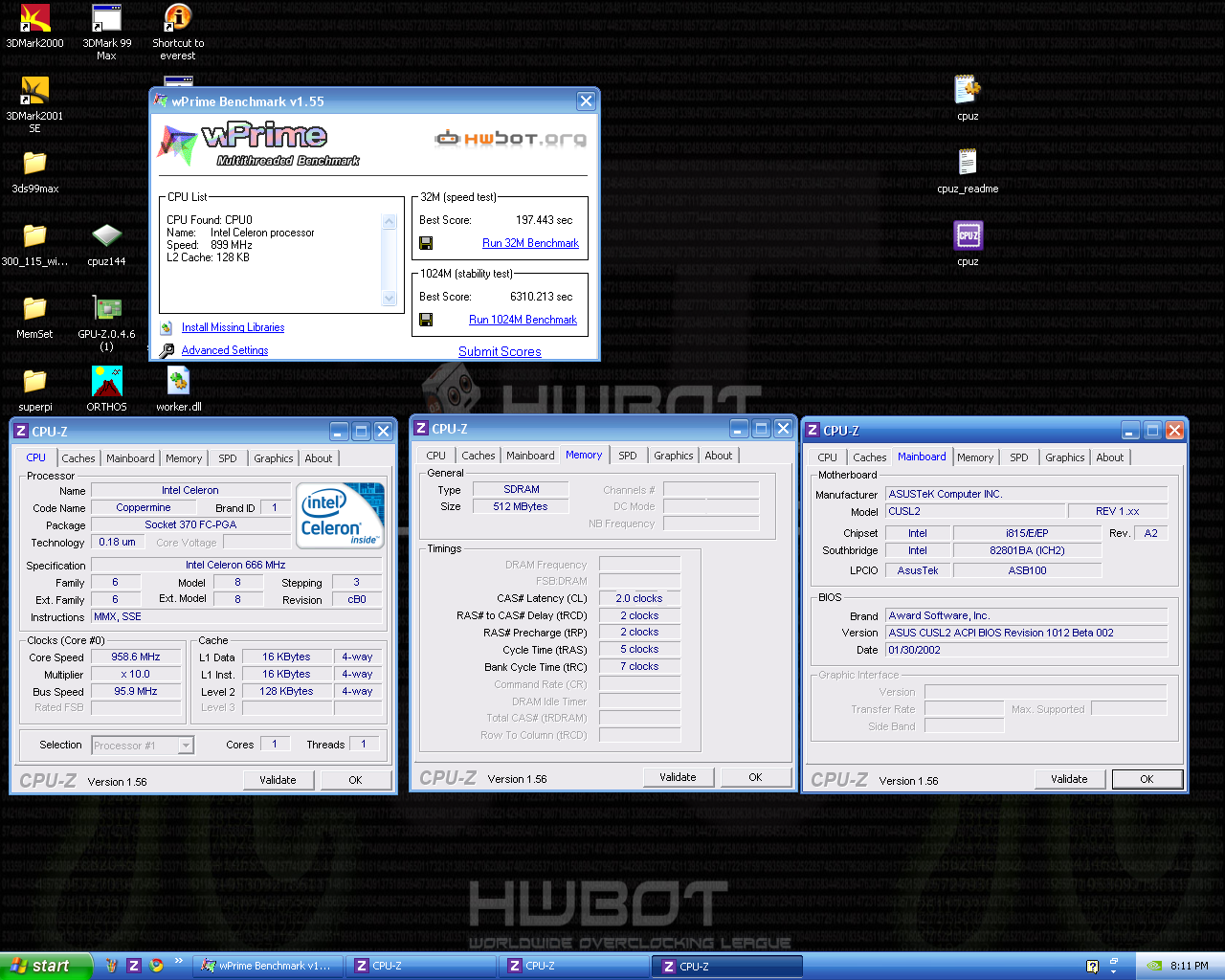Click the CPU list scroll up arrow in wPrime

[389, 222]
